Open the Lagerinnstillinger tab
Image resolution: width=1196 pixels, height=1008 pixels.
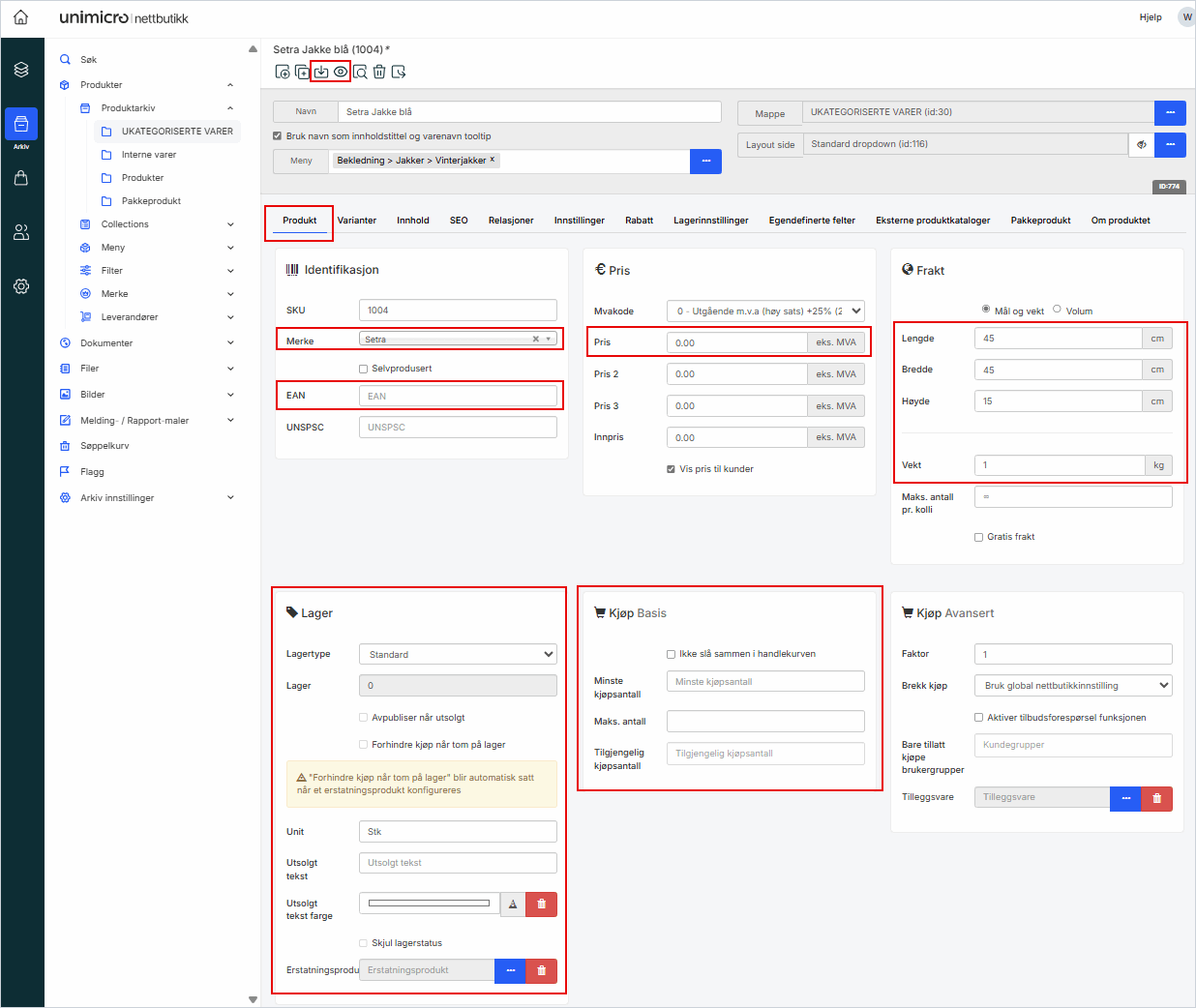pos(710,221)
